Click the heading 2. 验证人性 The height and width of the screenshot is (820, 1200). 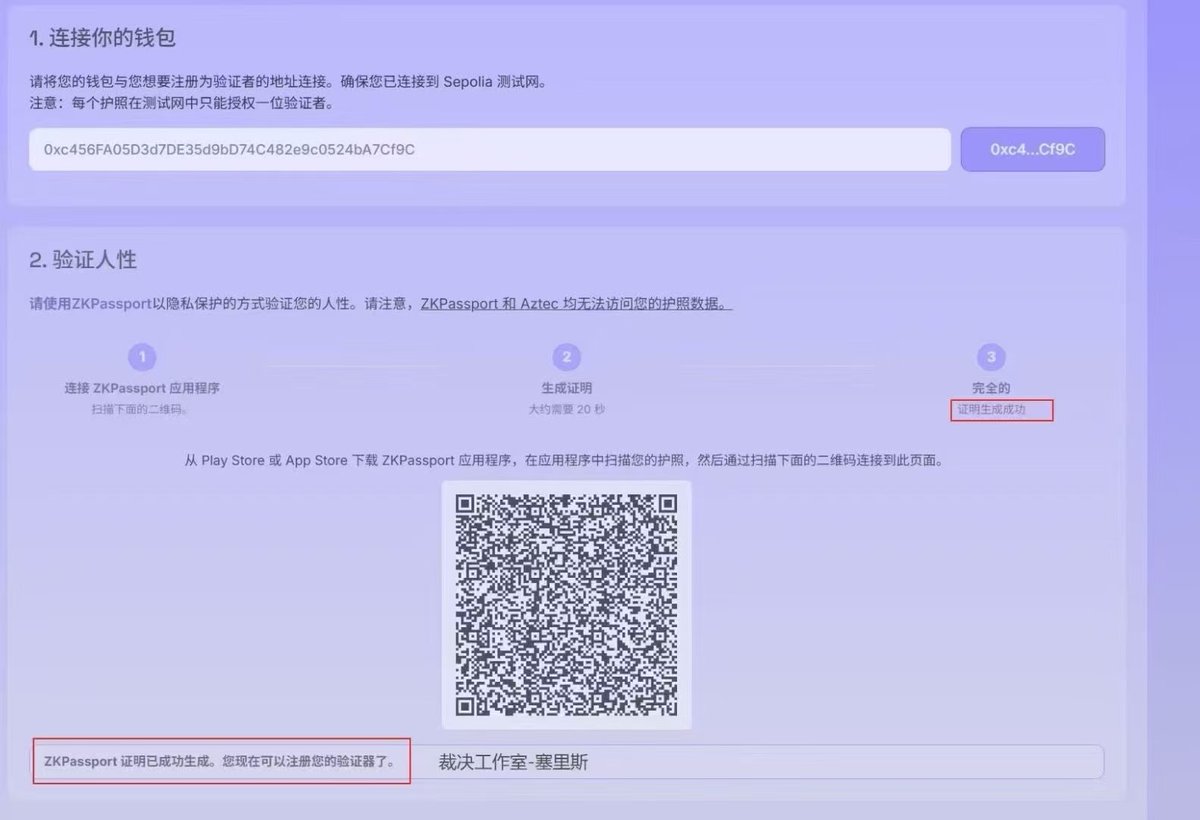[83, 260]
